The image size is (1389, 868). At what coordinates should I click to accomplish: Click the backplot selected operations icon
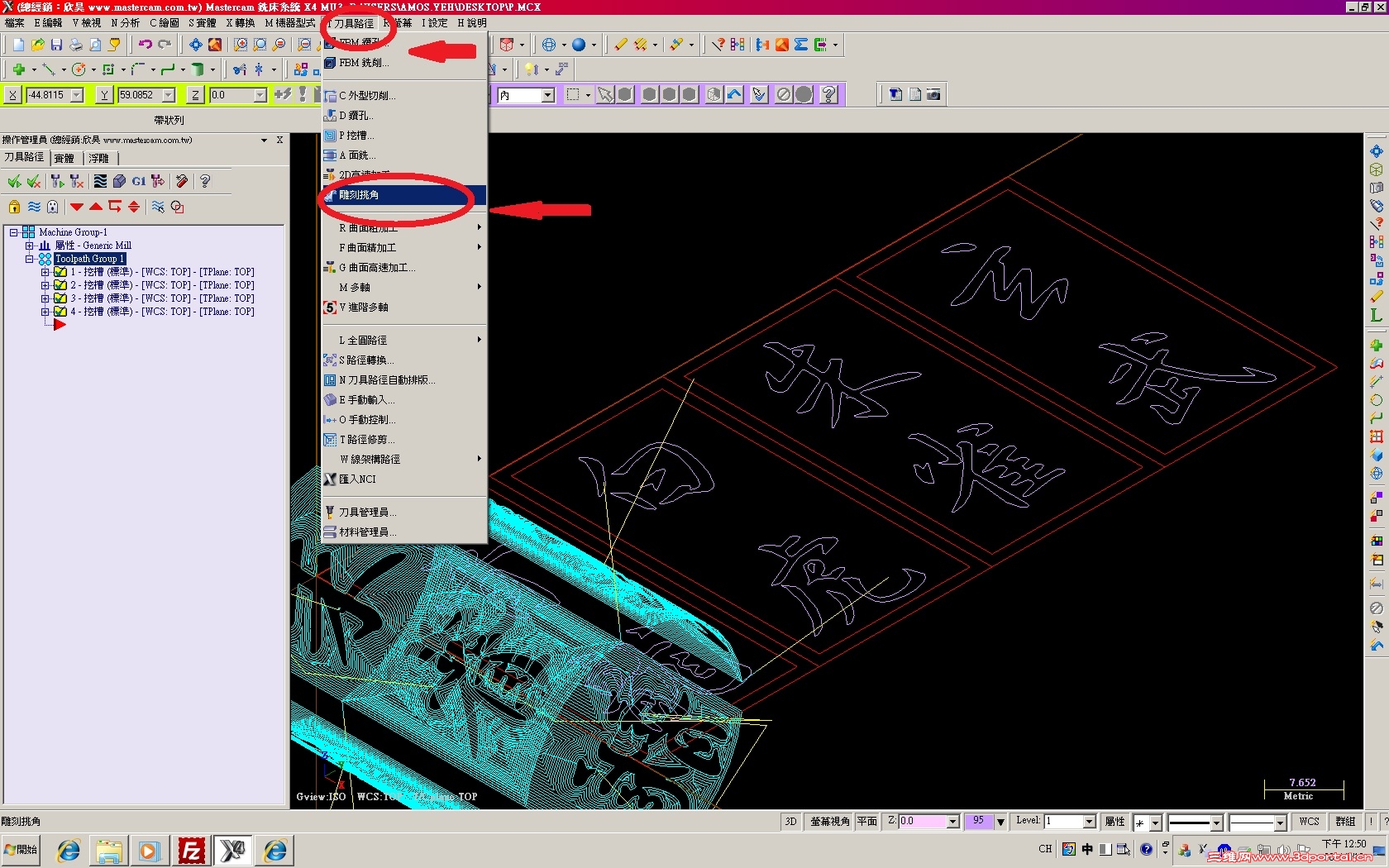click(100, 181)
